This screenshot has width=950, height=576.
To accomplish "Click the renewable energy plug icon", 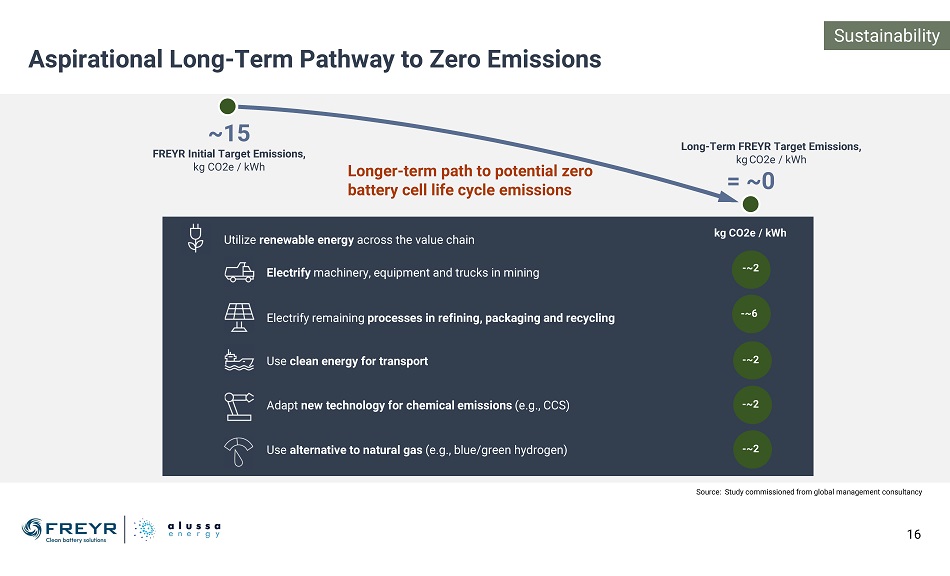I will pos(197,237).
